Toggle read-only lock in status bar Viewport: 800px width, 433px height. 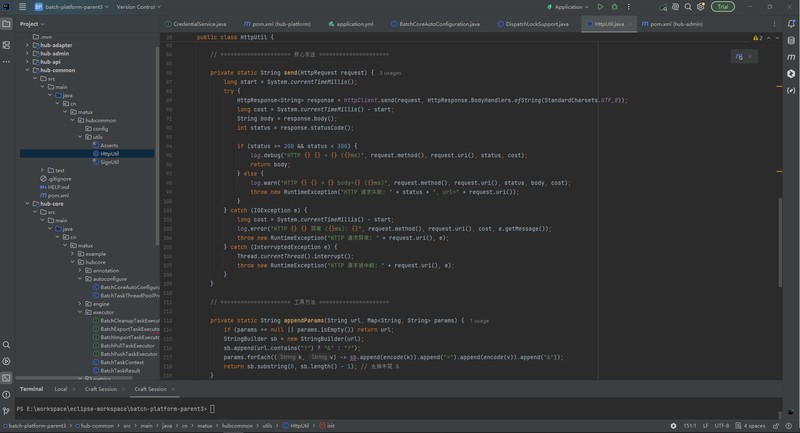tap(776, 426)
